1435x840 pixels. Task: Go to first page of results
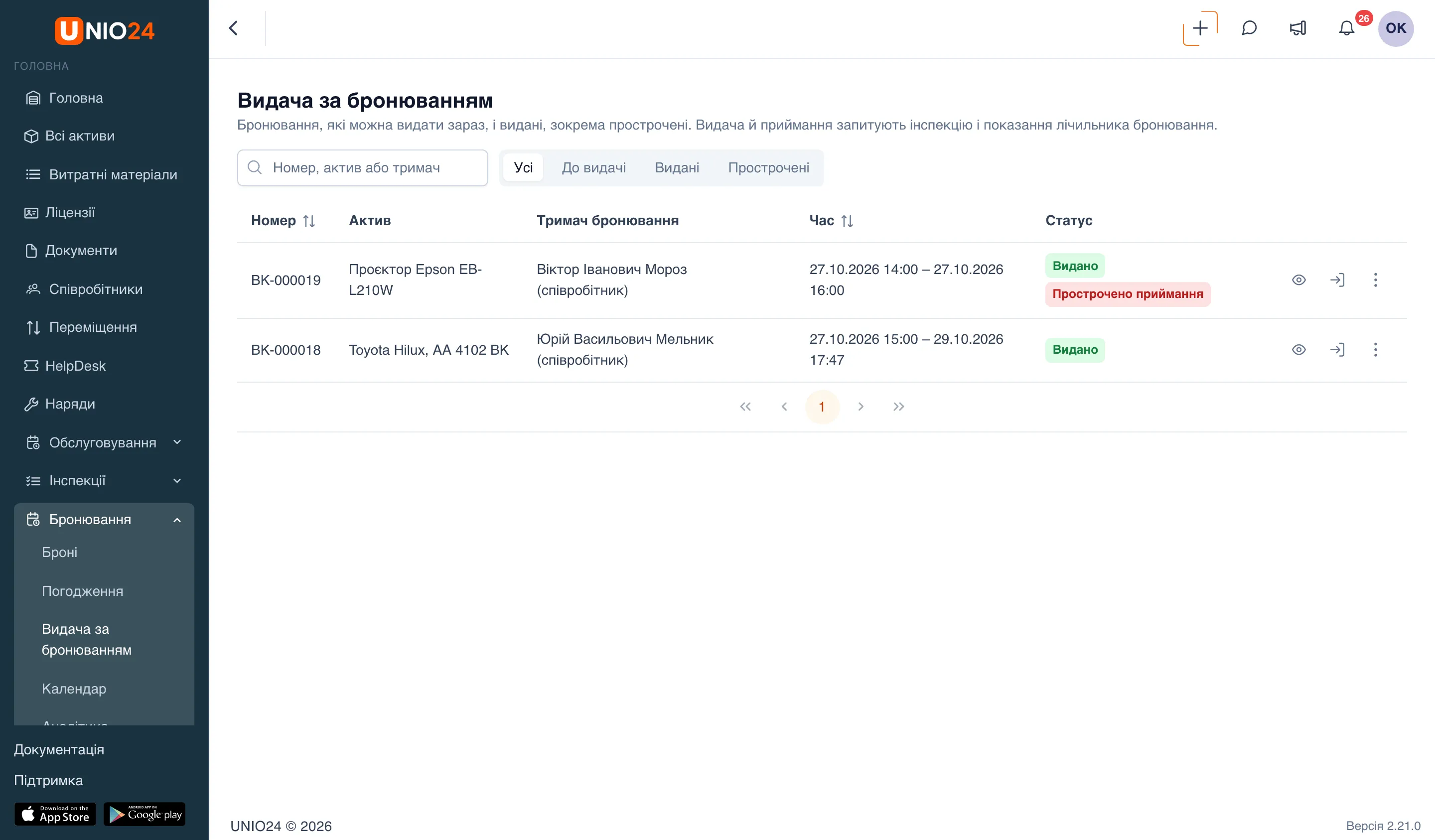tap(745, 407)
